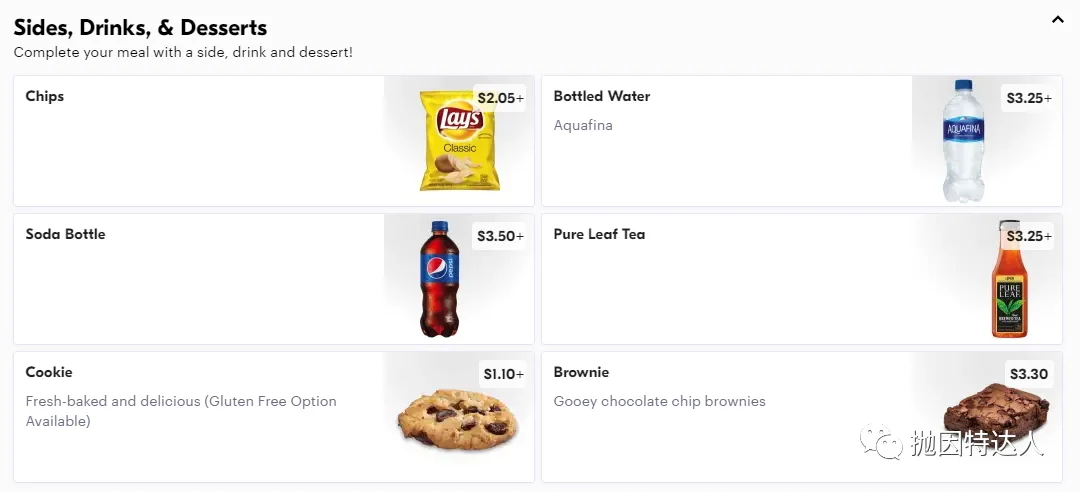Collapse the Sides, Drinks, & Desserts section
This screenshot has width=1080, height=492.
pos(1057,20)
